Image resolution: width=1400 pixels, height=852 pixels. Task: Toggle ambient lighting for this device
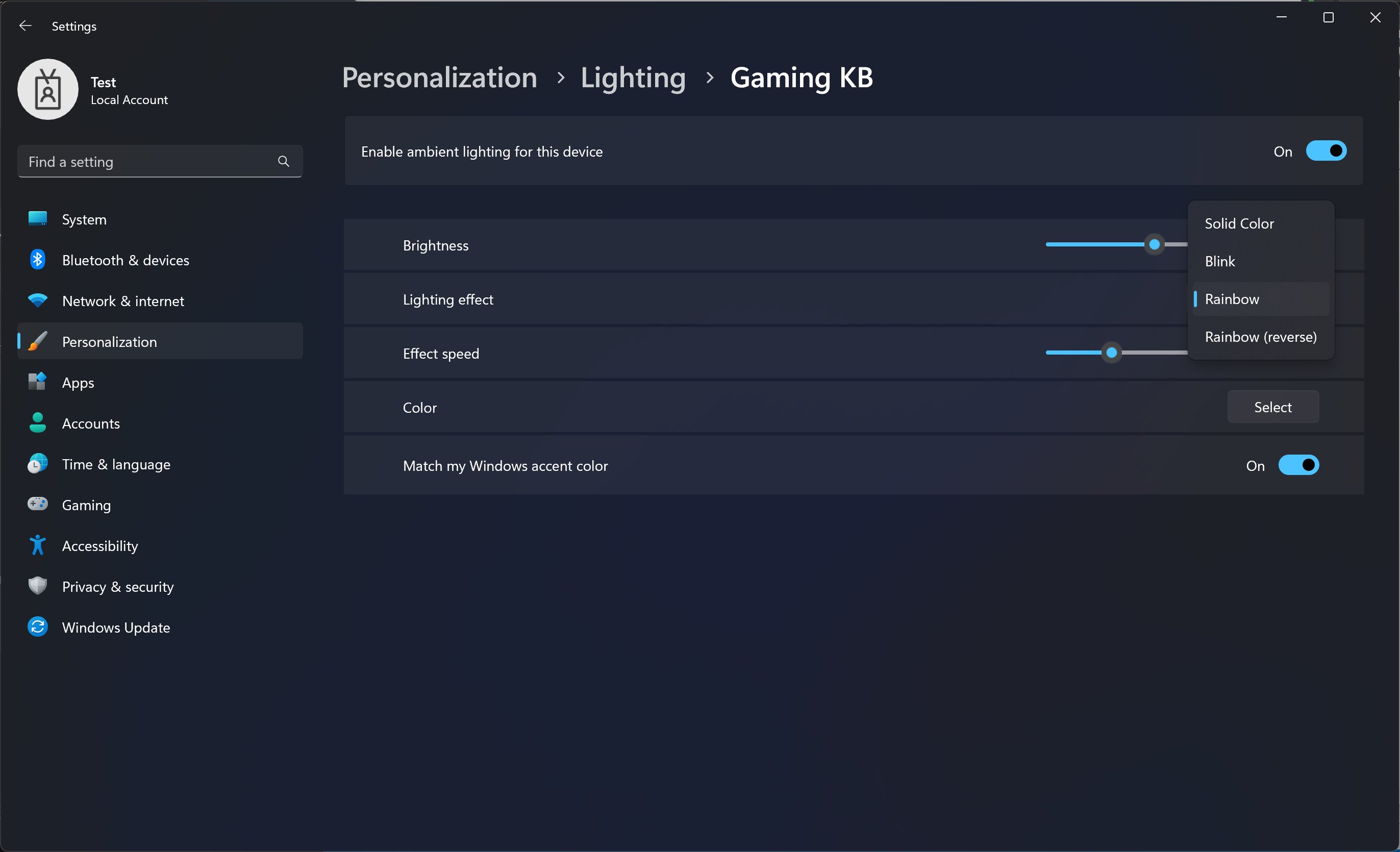click(x=1325, y=150)
